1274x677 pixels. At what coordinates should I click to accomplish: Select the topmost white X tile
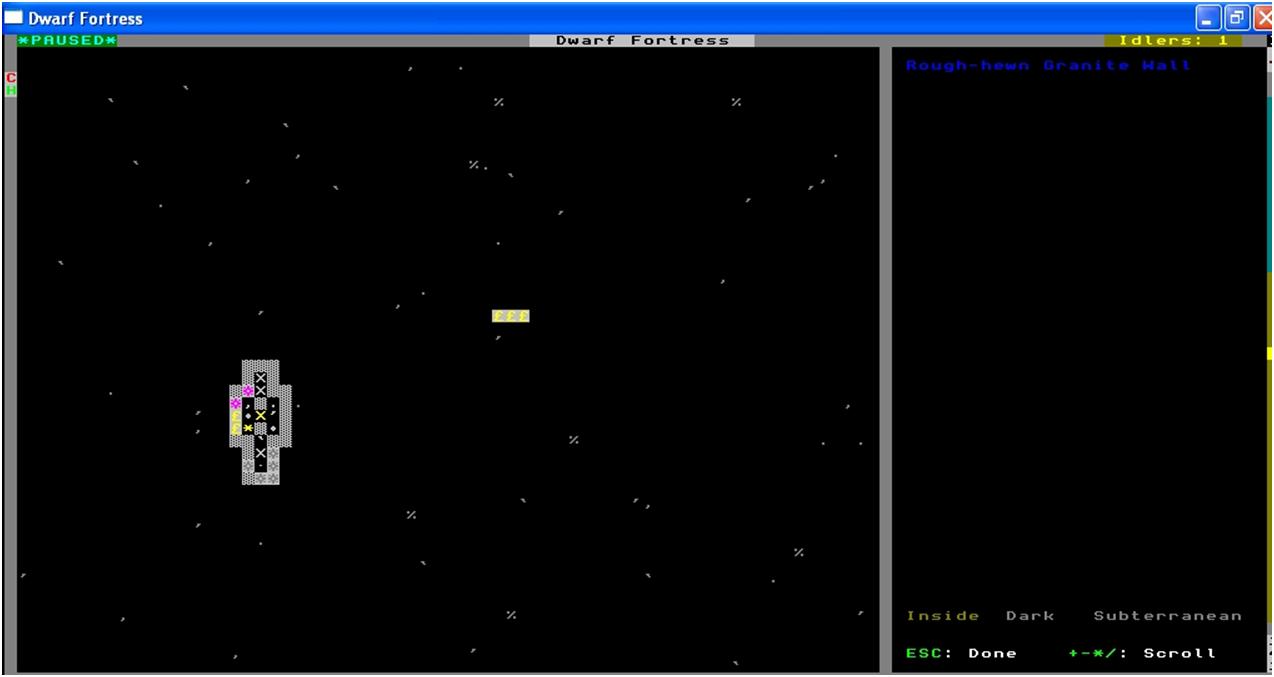(x=260, y=378)
